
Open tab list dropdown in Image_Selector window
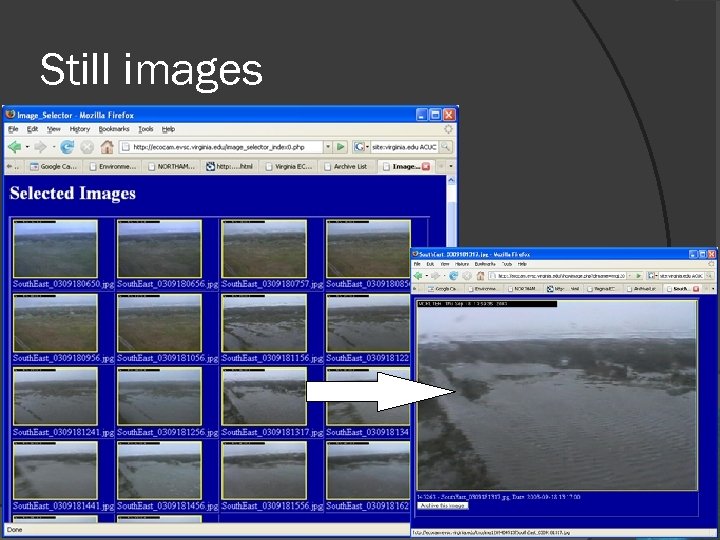click(x=450, y=166)
